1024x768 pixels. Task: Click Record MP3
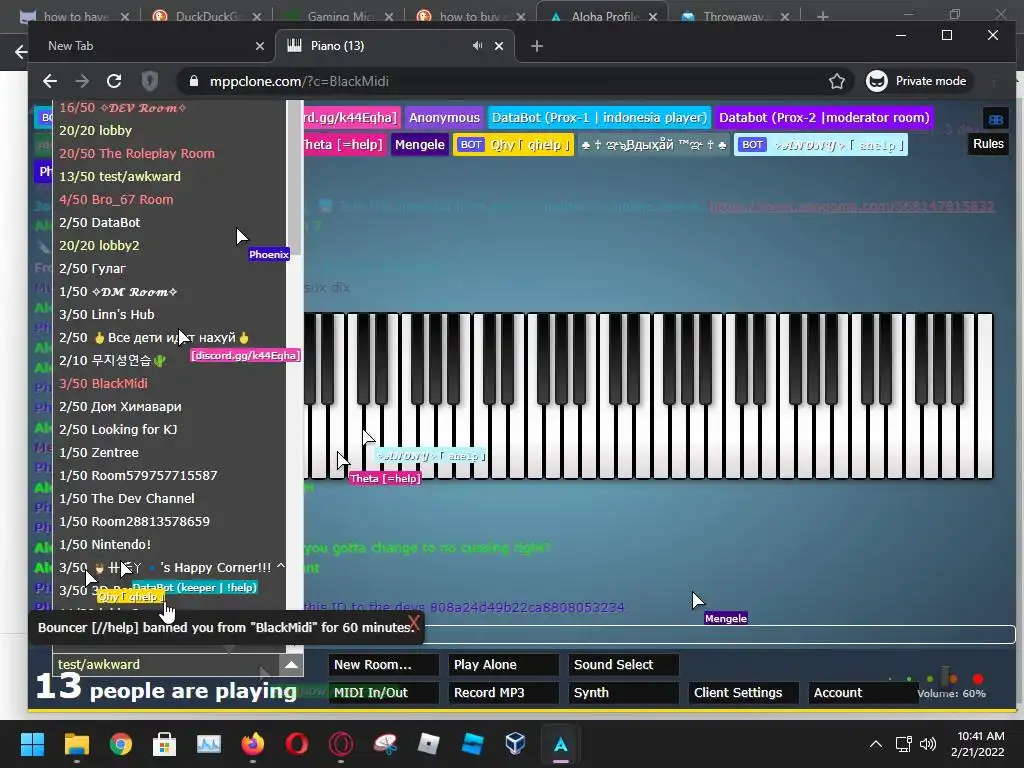point(504,693)
